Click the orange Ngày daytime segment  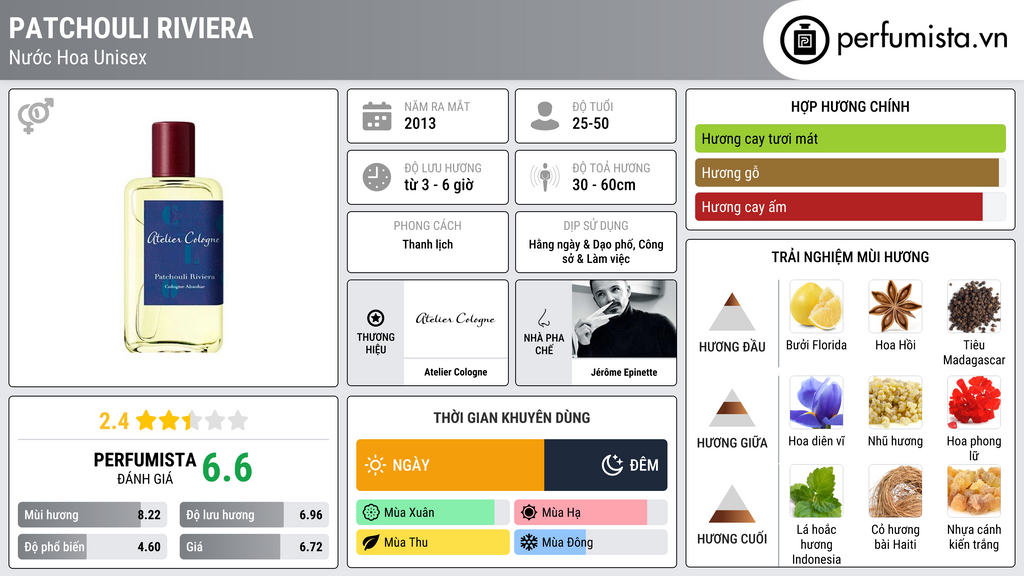tap(450, 465)
